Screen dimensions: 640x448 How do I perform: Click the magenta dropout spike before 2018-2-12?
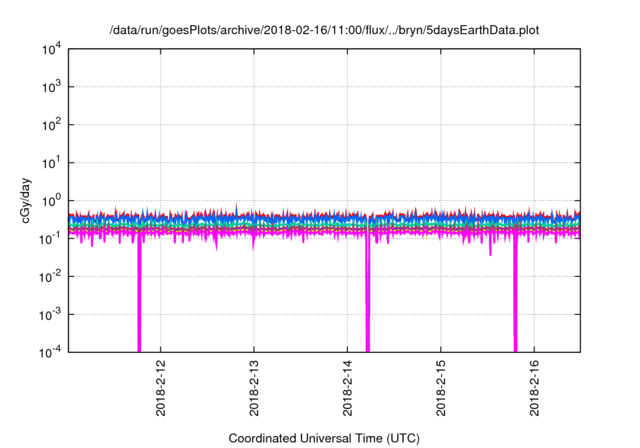139,294
